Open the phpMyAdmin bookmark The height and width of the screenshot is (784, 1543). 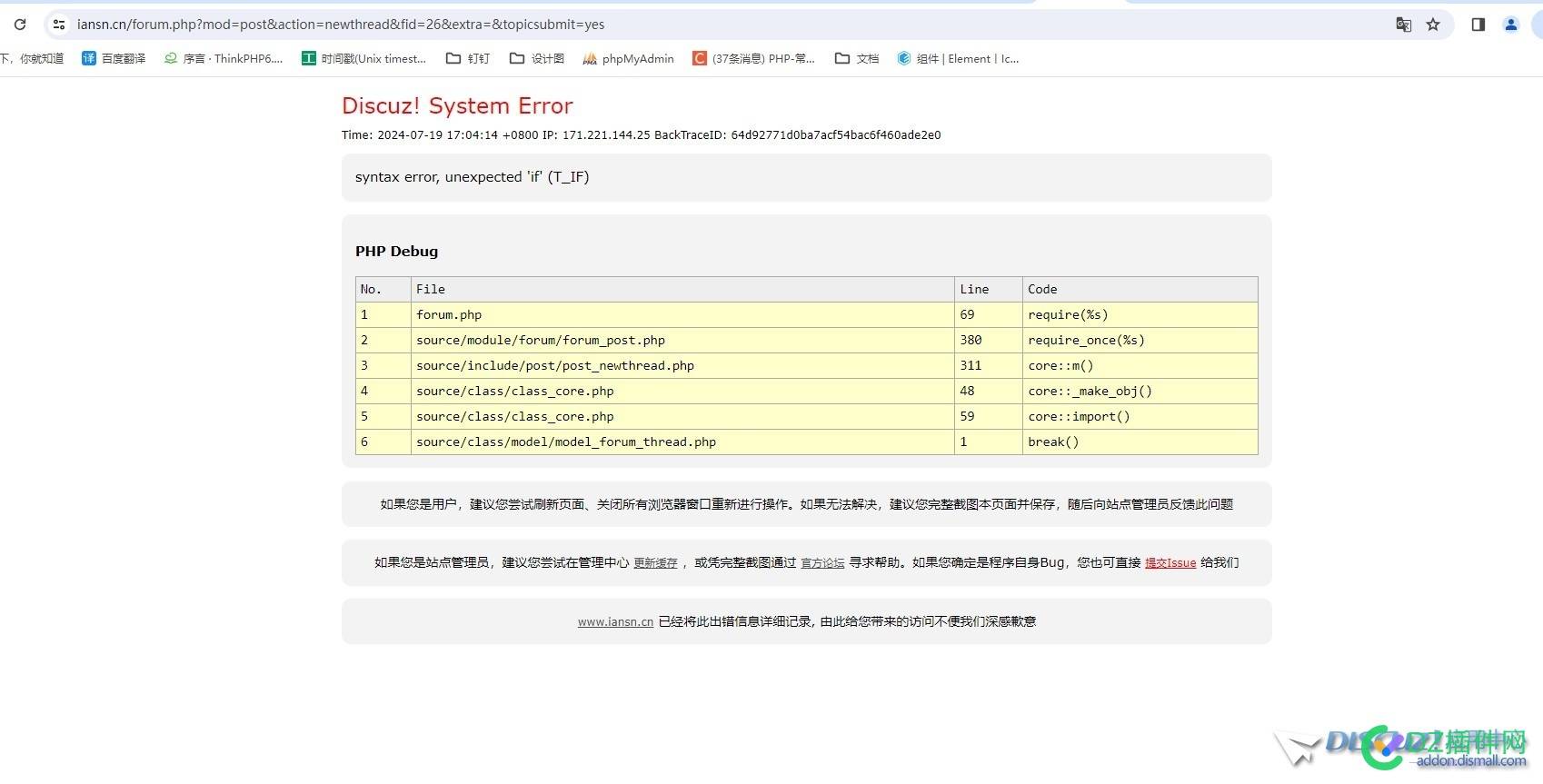[629, 58]
